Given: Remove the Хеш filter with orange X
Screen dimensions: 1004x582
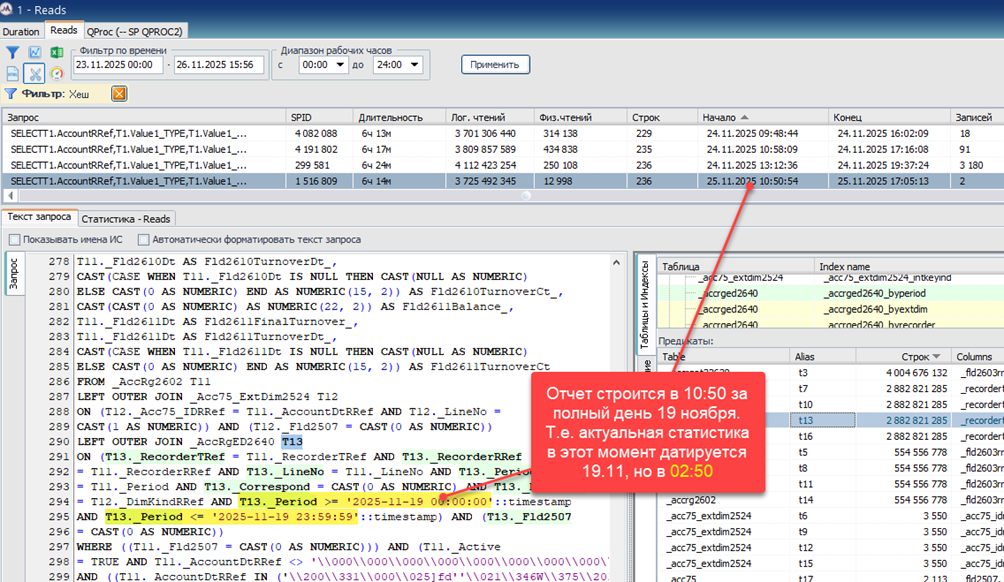Looking at the screenshot, I should coord(119,94).
